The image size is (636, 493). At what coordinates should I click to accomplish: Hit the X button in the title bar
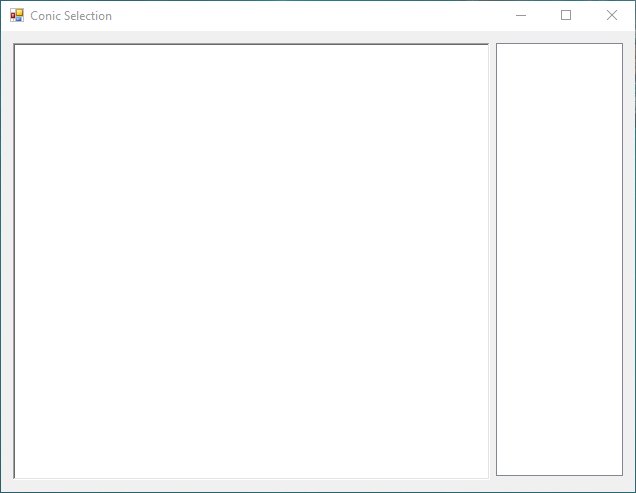612,16
